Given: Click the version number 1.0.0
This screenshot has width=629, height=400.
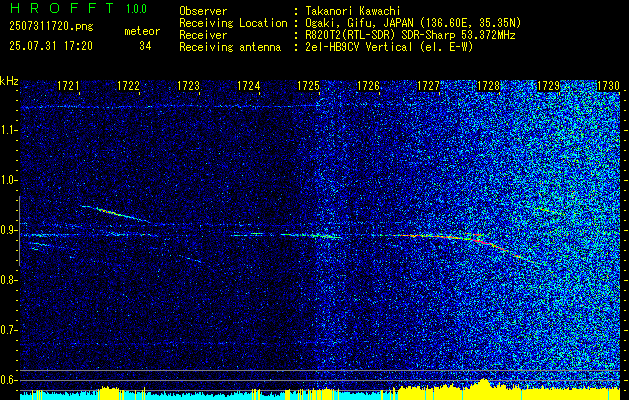Looking at the screenshot, I should [136, 9].
